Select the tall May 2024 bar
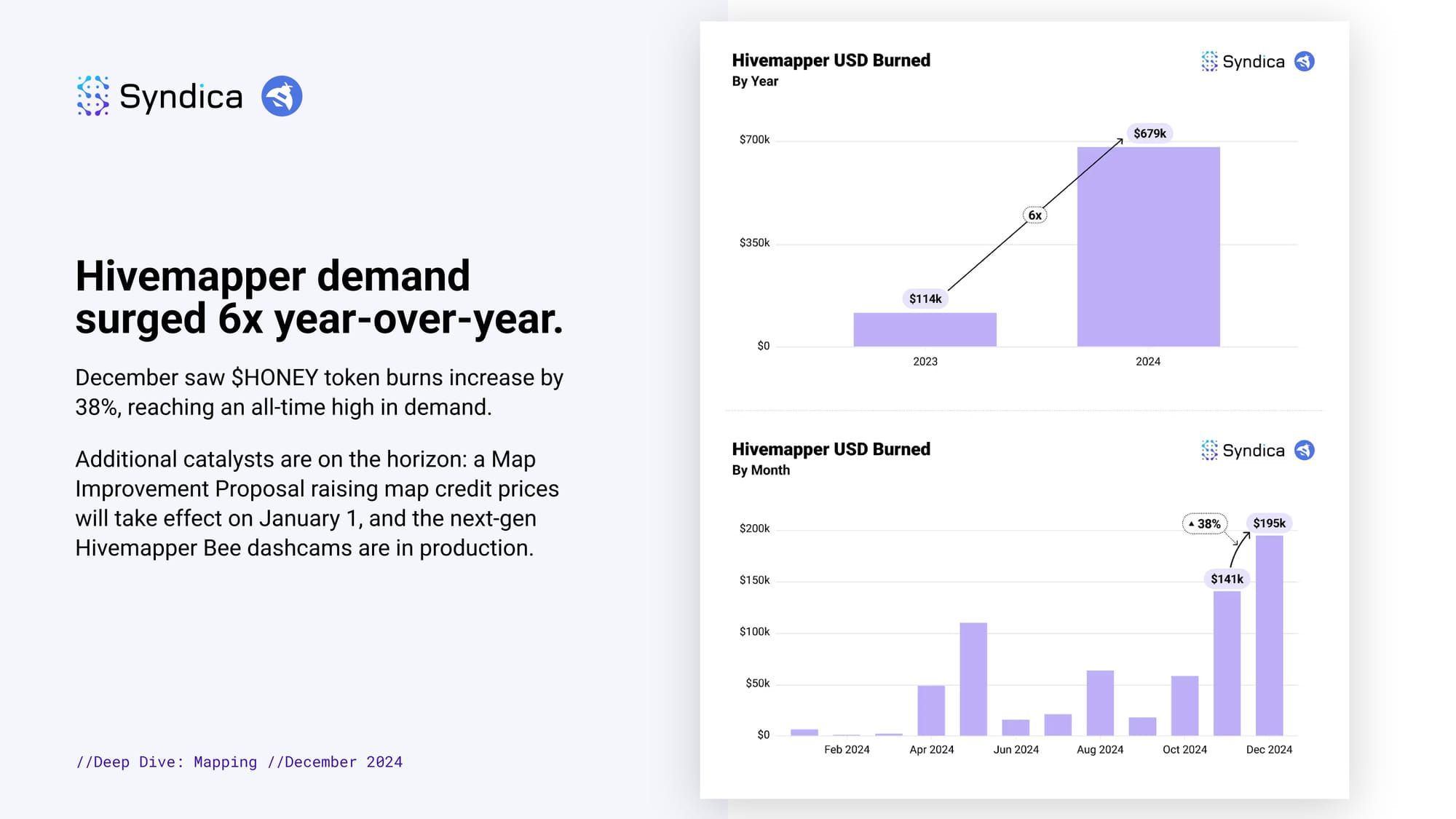1456x819 pixels. pyautogui.click(x=973, y=678)
